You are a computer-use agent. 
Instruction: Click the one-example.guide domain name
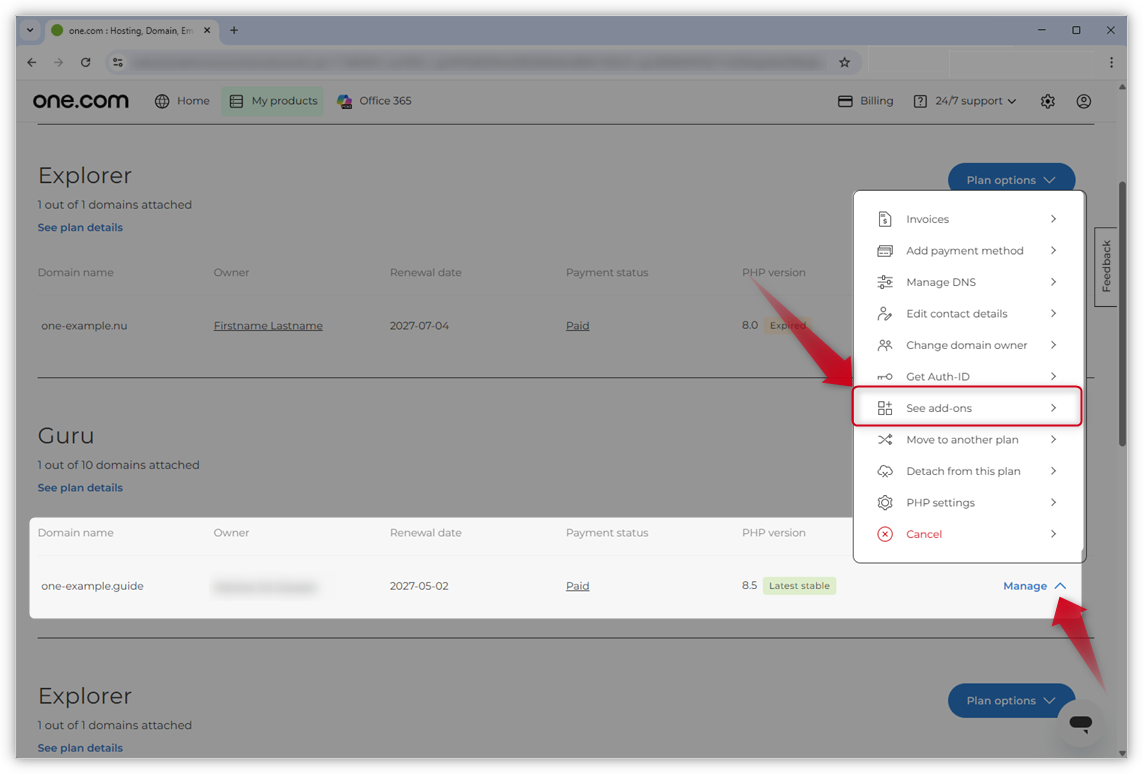[93, 586]
